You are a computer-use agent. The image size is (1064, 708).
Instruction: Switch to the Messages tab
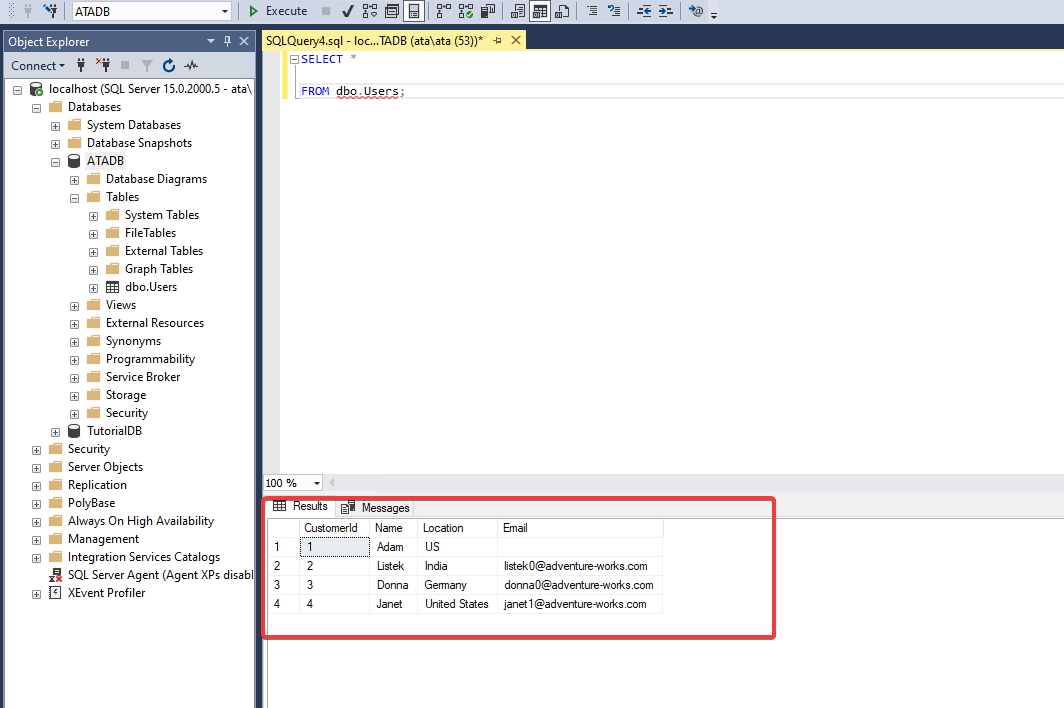tap(375, 508)
